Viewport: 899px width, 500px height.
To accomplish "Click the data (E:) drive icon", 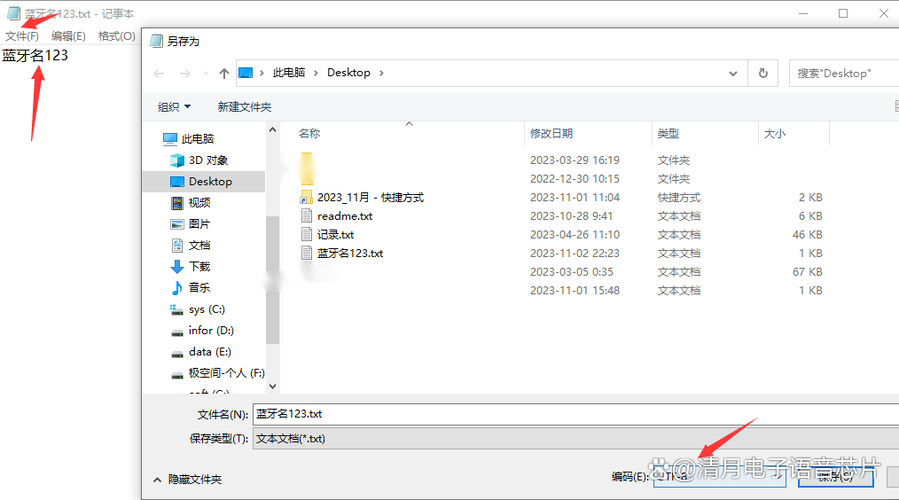I will point(177,353).
